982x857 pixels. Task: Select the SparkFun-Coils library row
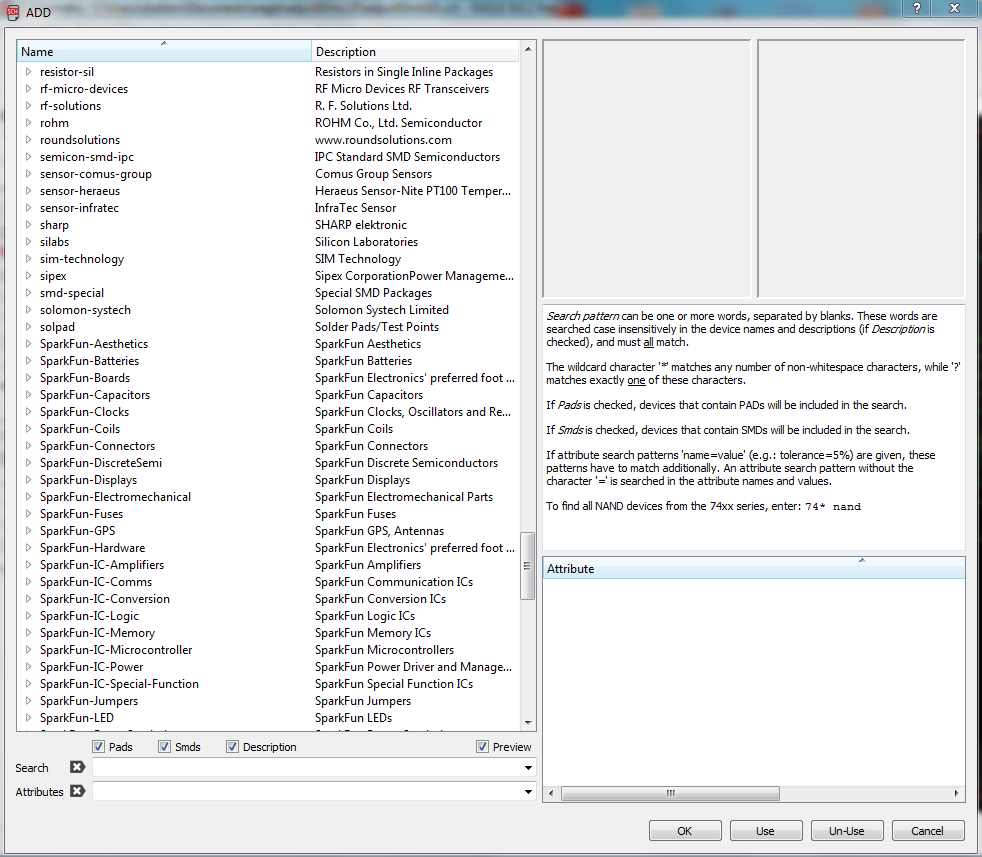[x=268, y=428]
